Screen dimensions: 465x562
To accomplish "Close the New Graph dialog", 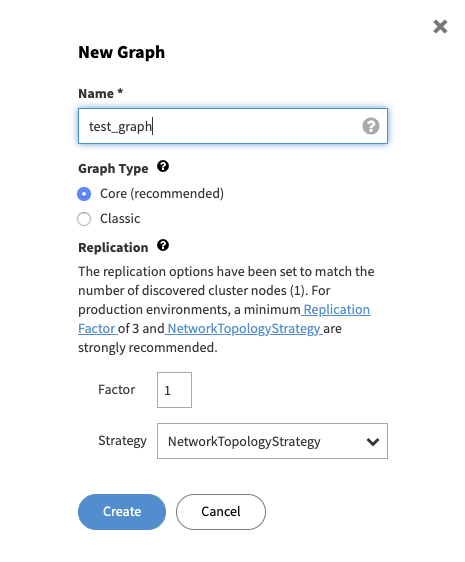I will click(x=440, y=27).
